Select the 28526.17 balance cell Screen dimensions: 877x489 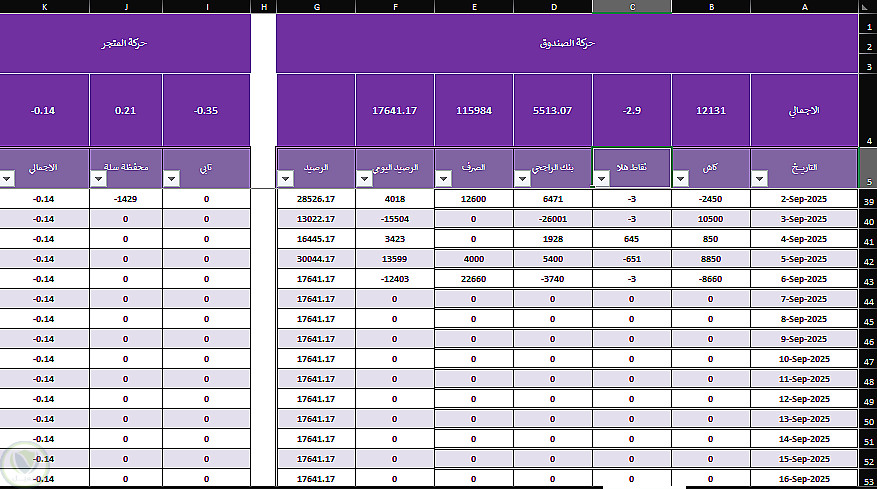(316, 199)
